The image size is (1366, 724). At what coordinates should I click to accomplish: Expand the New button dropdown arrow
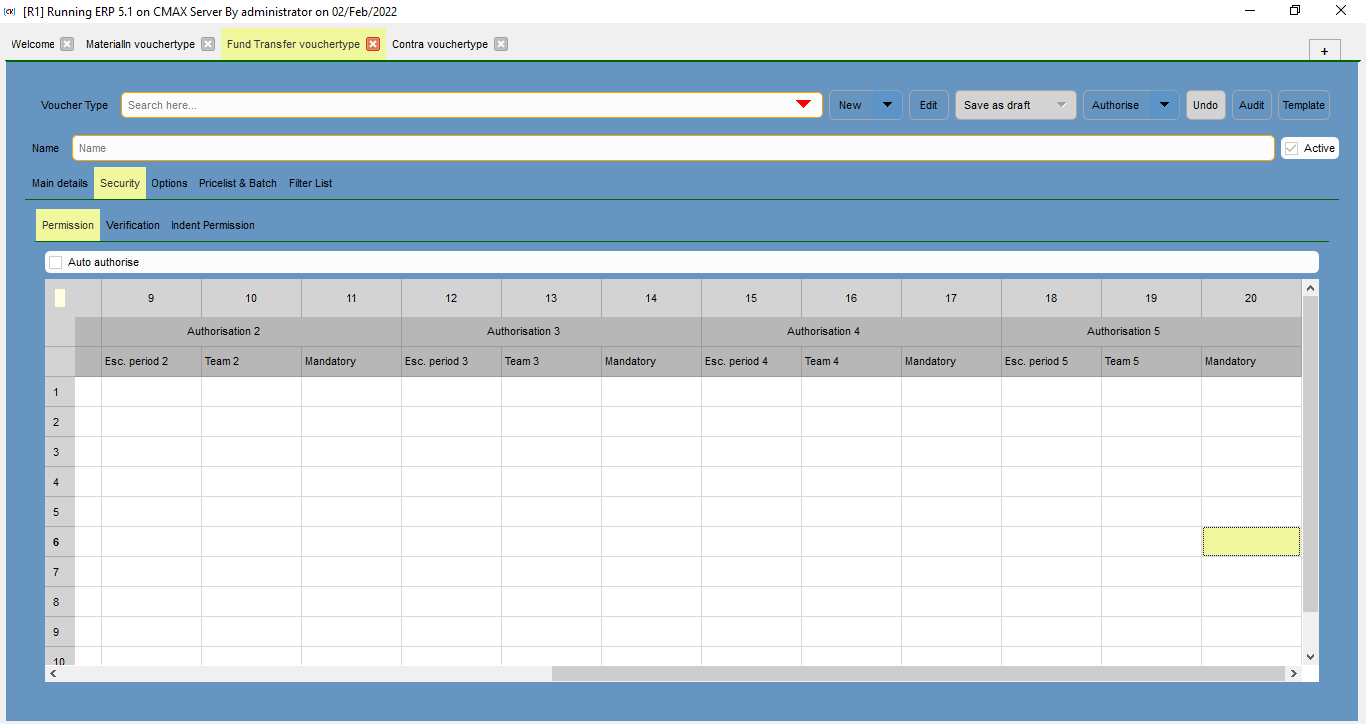(887, 105)
